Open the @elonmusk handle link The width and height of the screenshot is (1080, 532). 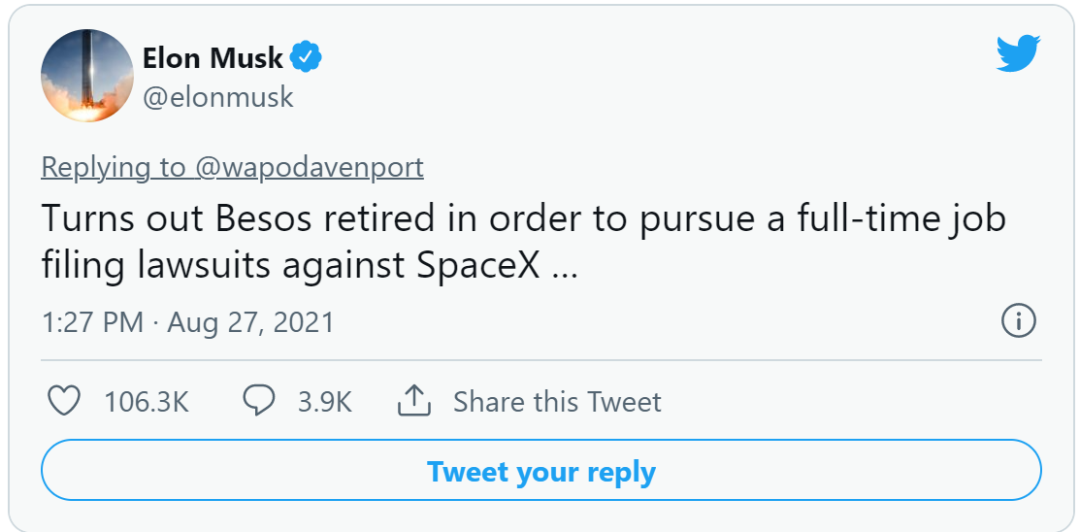click(x=218, y=97)
